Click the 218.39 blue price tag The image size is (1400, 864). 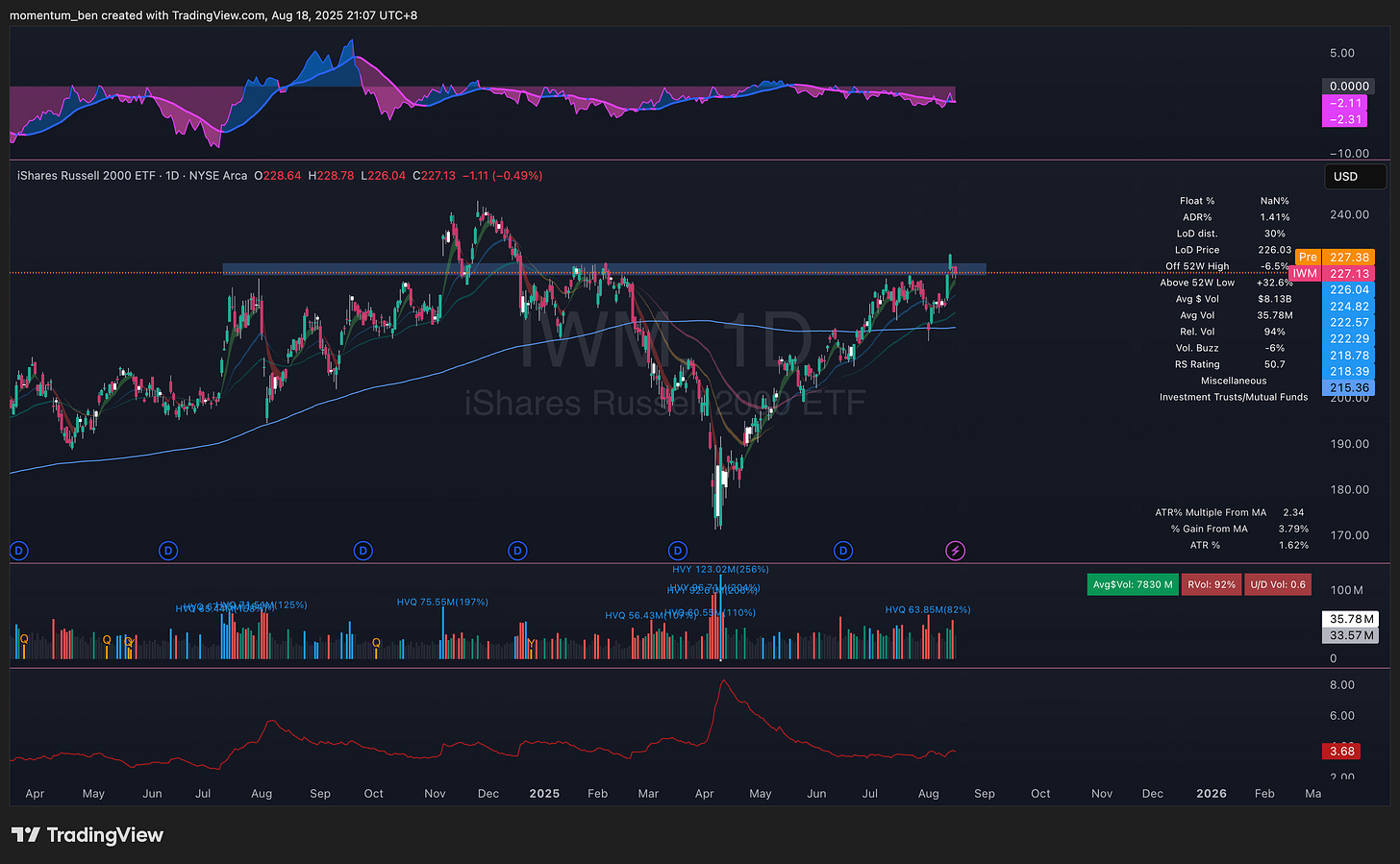(x=1349, y=372)
